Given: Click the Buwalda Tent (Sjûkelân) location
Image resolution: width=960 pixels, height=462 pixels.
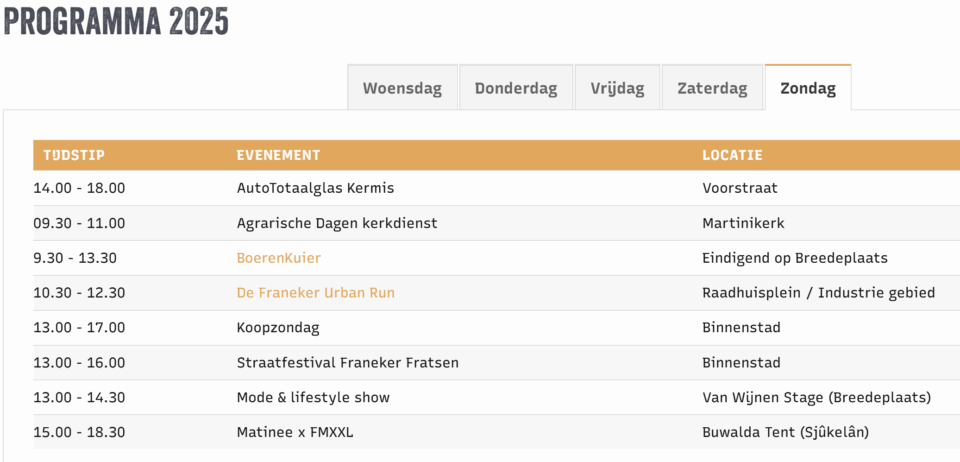Looking at the screenshot, I should tap(785, 433).
